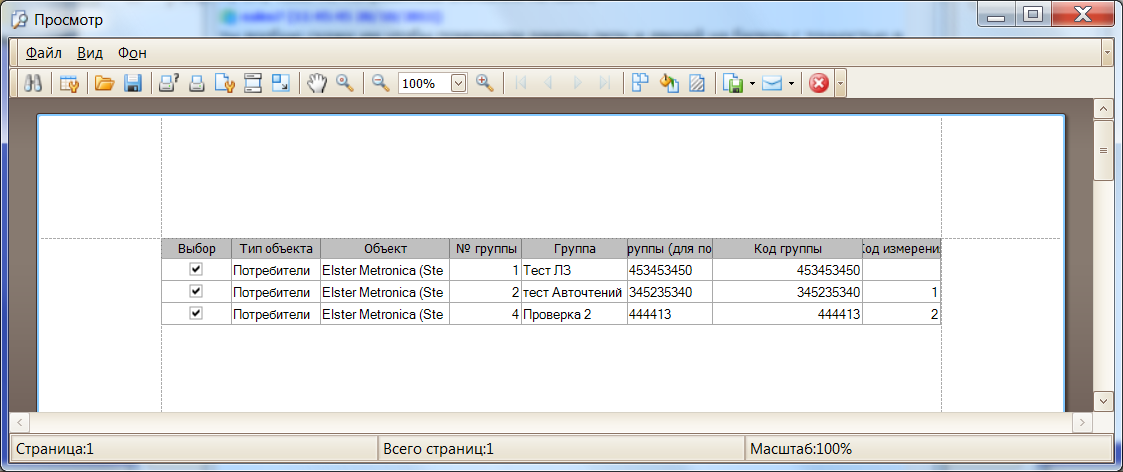Click the horizontal scrollbar right arrow
The image size is (1123, 472).
coord(1080,423)
